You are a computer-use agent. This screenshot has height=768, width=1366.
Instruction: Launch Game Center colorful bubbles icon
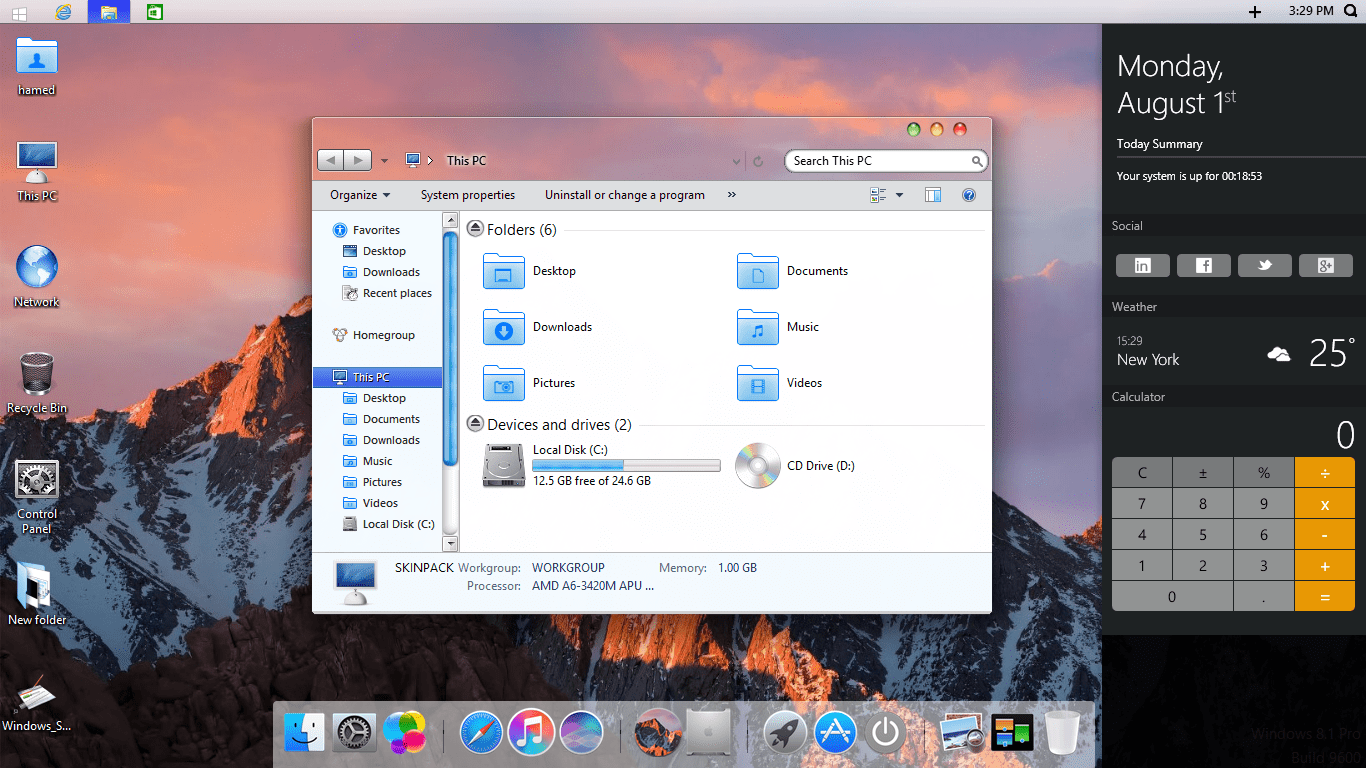tap(404, 733)
